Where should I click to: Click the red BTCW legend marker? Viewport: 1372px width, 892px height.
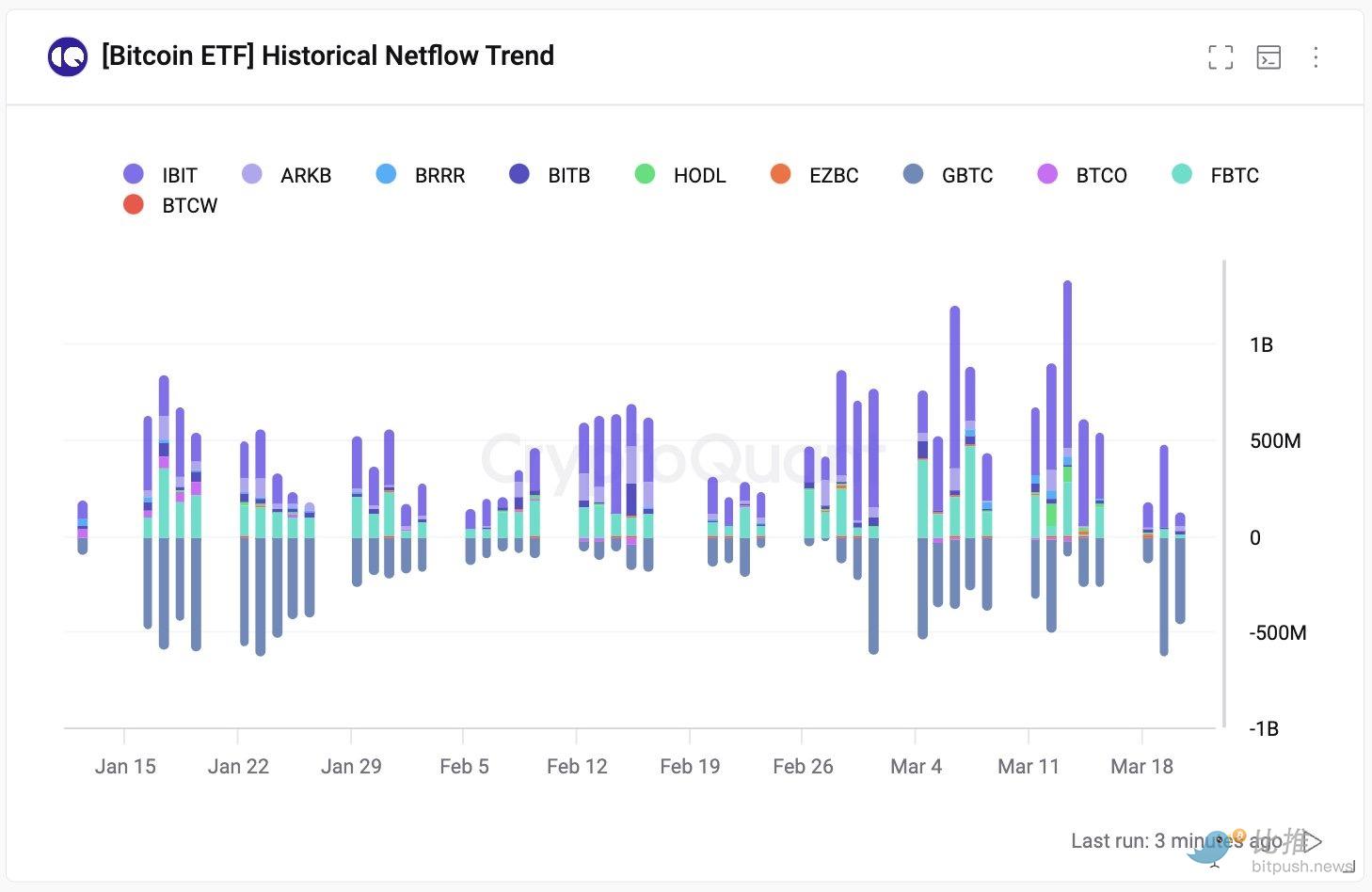(134, 204)
